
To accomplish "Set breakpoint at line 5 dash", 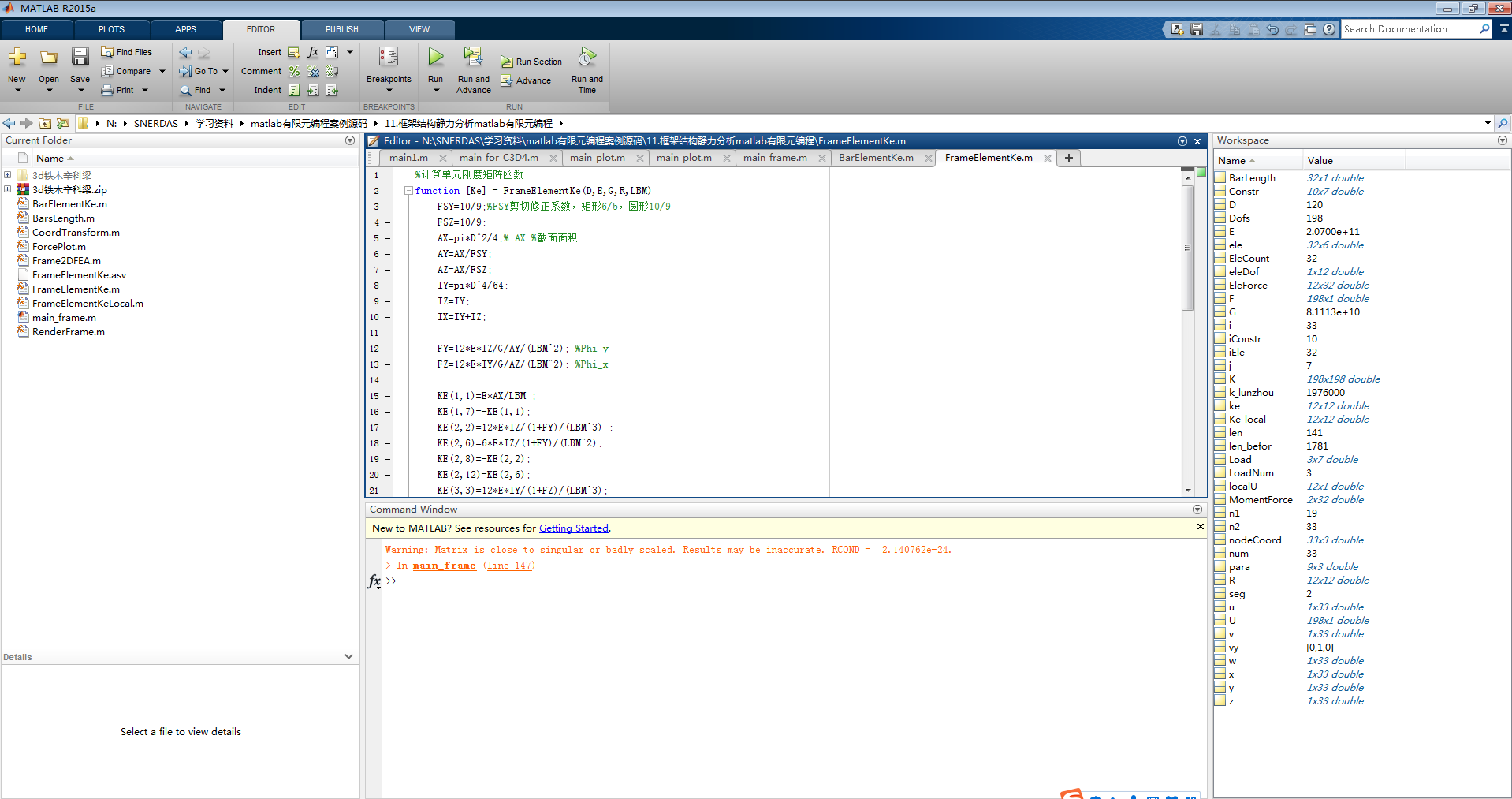I will point(387,238).
